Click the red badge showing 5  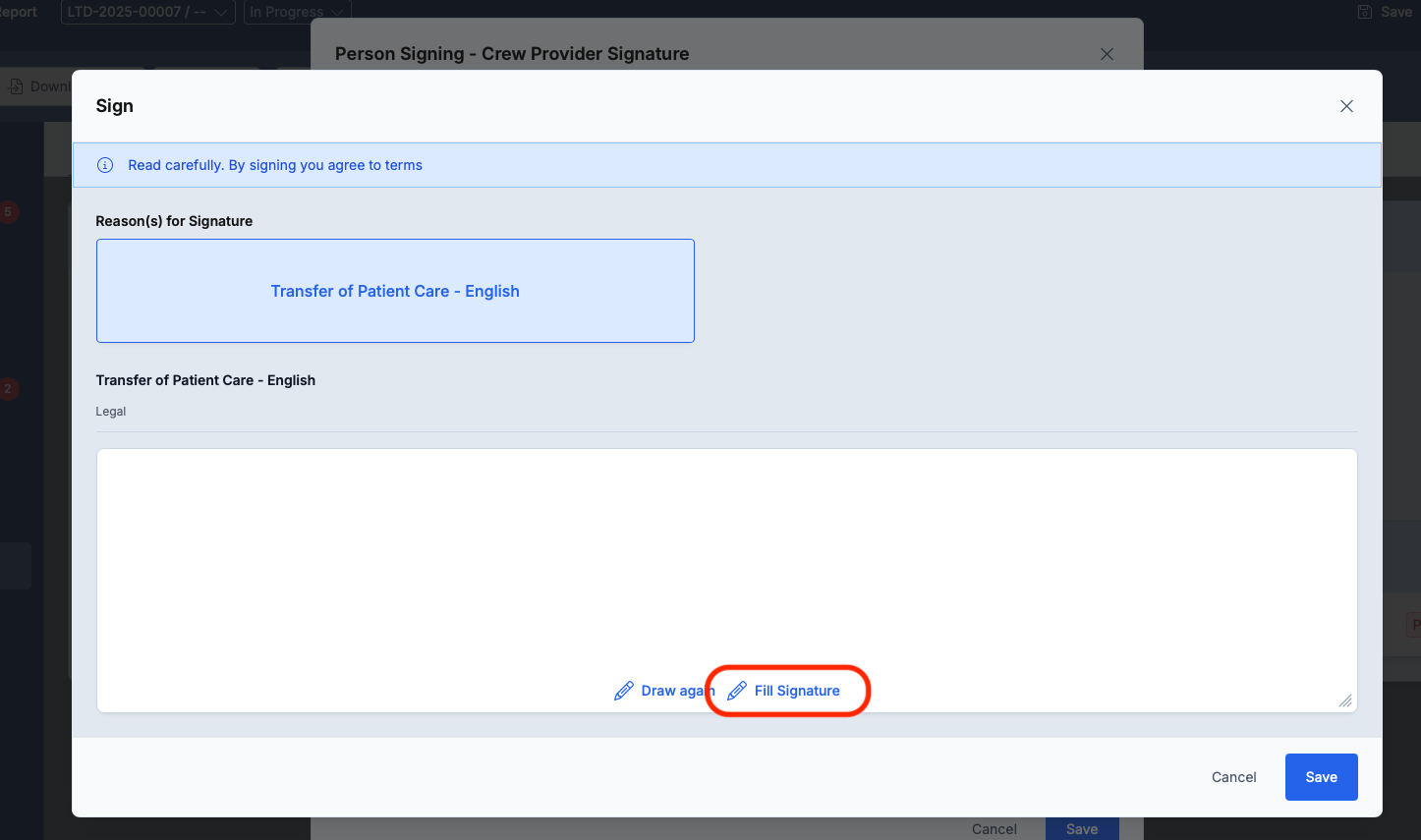pyautogui.click(x=8, y=212)
